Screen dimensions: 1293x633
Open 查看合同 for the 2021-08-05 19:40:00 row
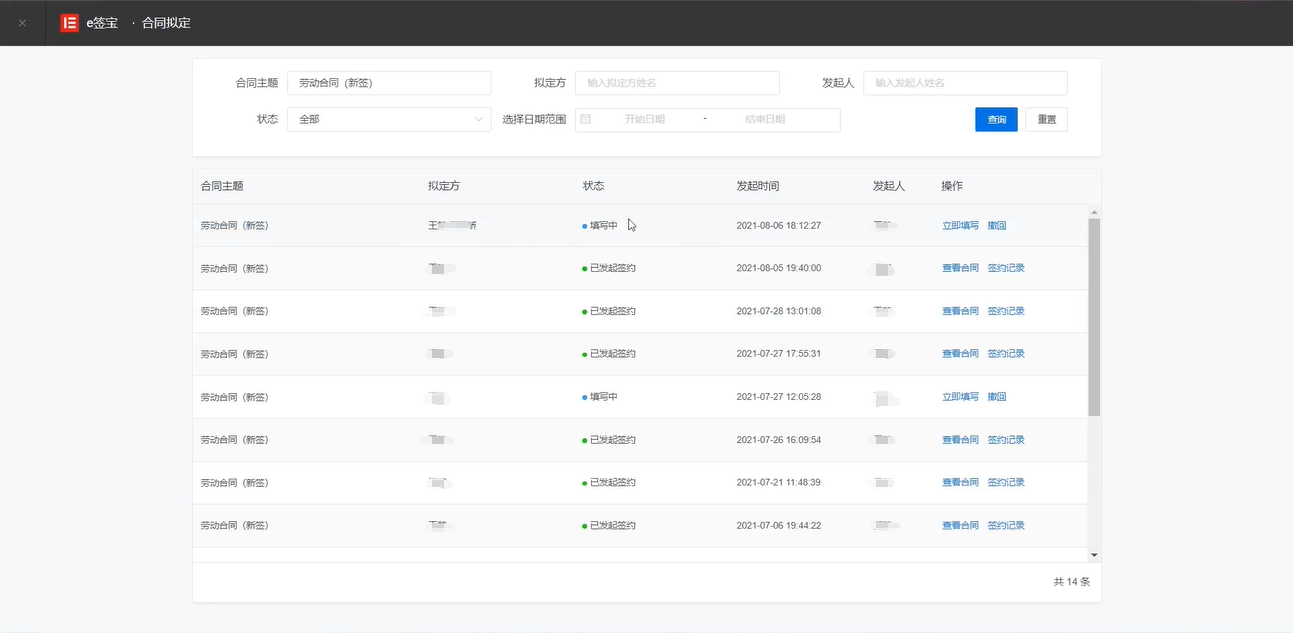pos(960,268)
